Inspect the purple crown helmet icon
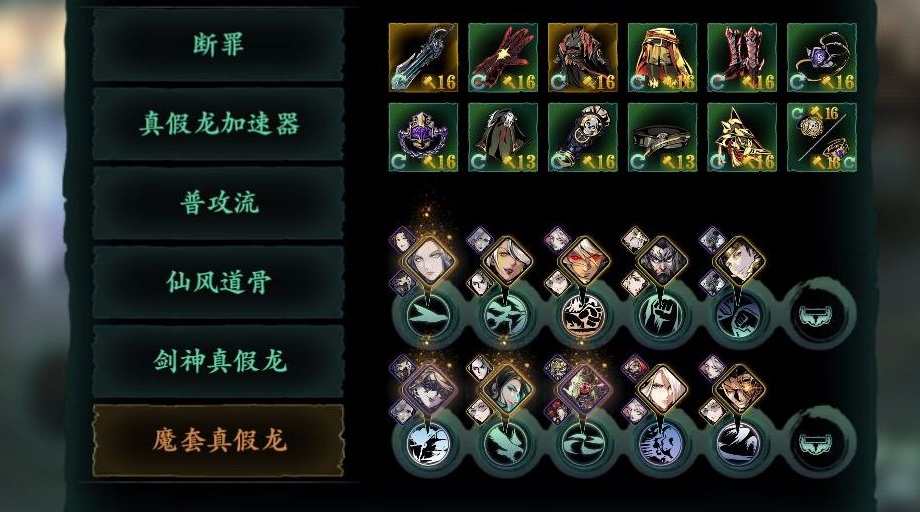Screen dimensions: 920x512 click(423, 137)
